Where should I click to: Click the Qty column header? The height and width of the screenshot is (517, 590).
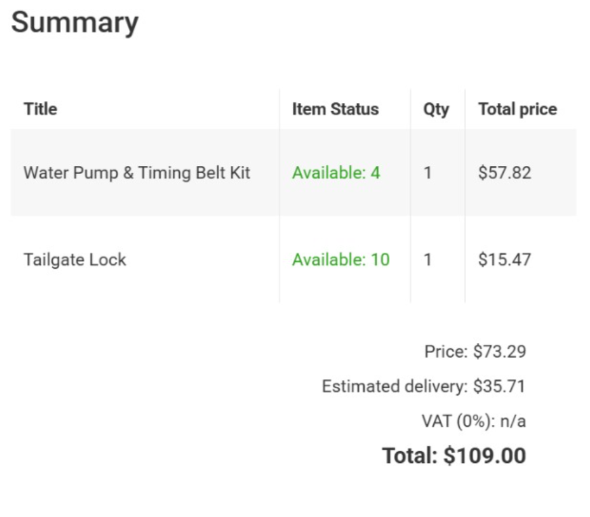point(436,109)
